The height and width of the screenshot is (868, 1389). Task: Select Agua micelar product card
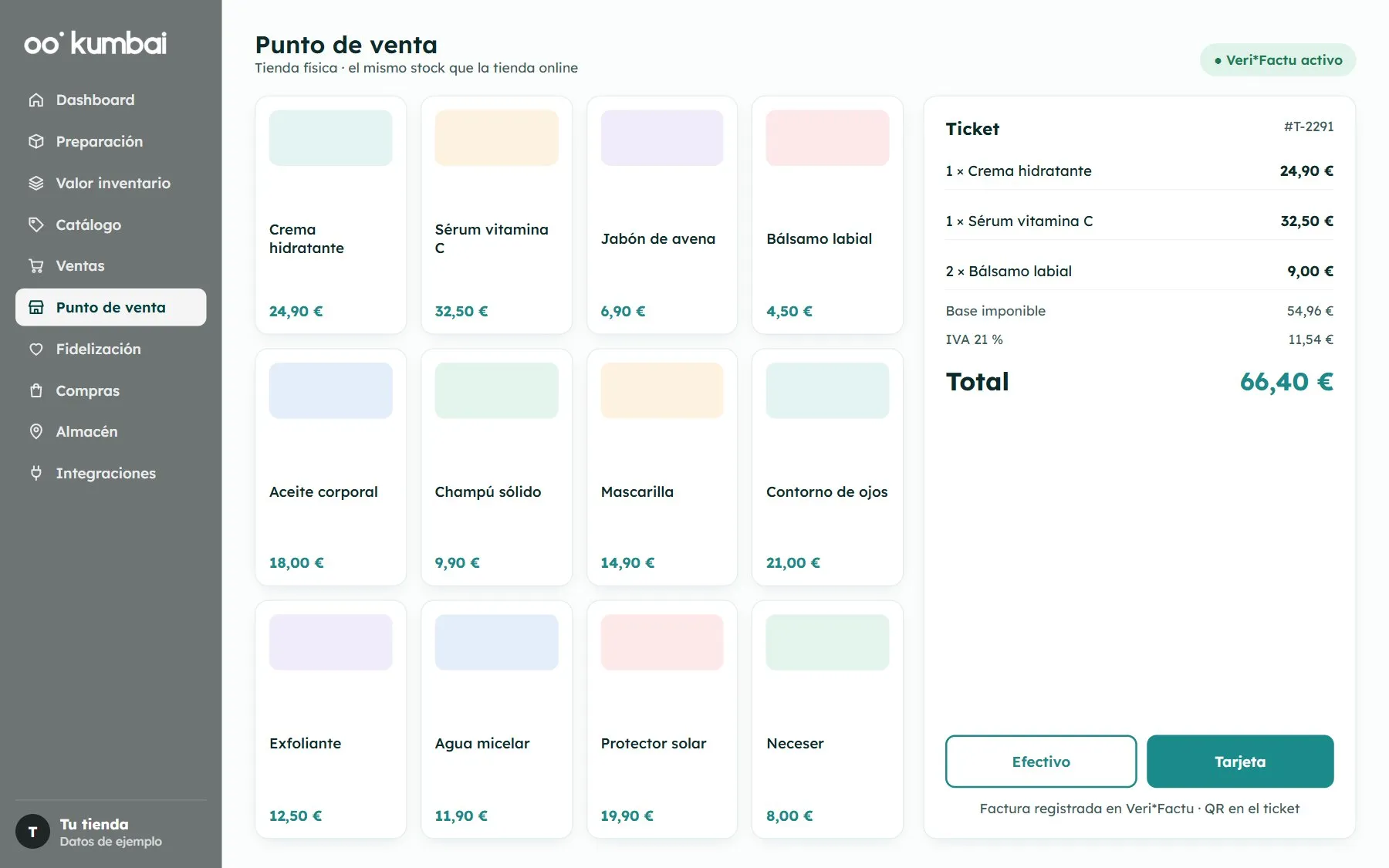pyautogui.click(x=496, y=720)
